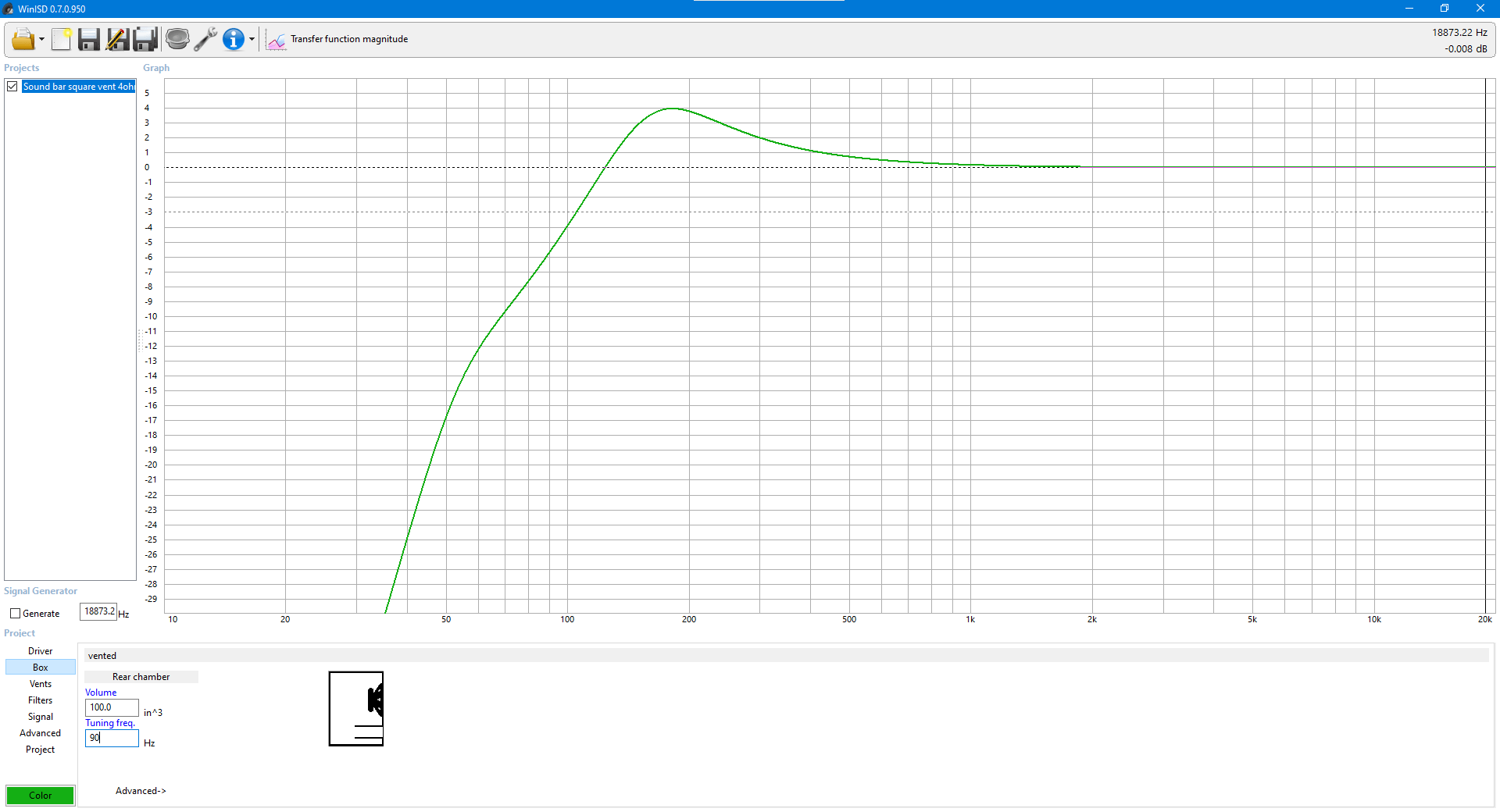Screen dimensions: 1500x812
Task: Switch to the Vents tab
Action: (x=41, y=684)
